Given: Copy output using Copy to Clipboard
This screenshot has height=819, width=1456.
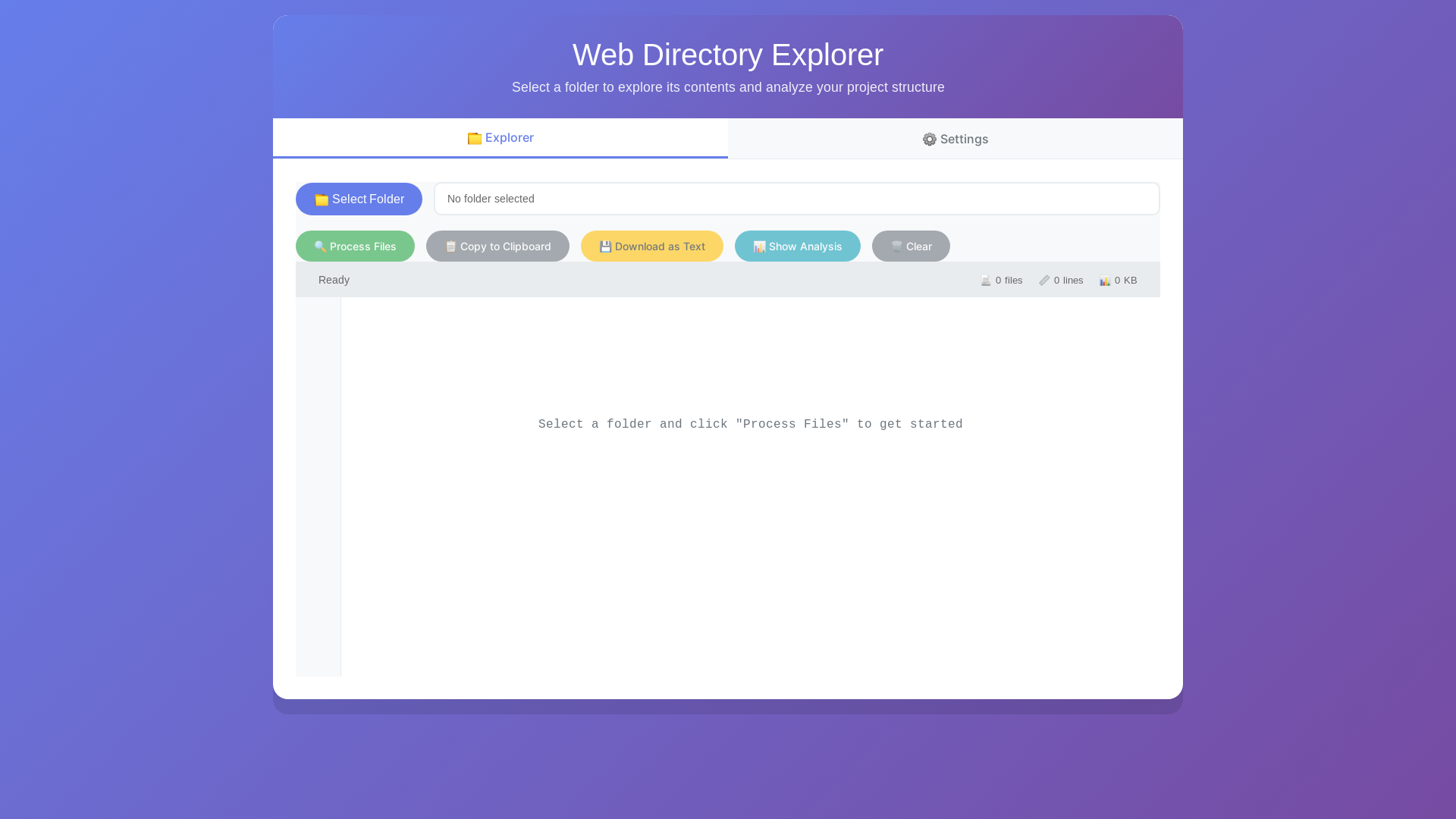Looking at the screenshot, I should click(x=497, y=246).
